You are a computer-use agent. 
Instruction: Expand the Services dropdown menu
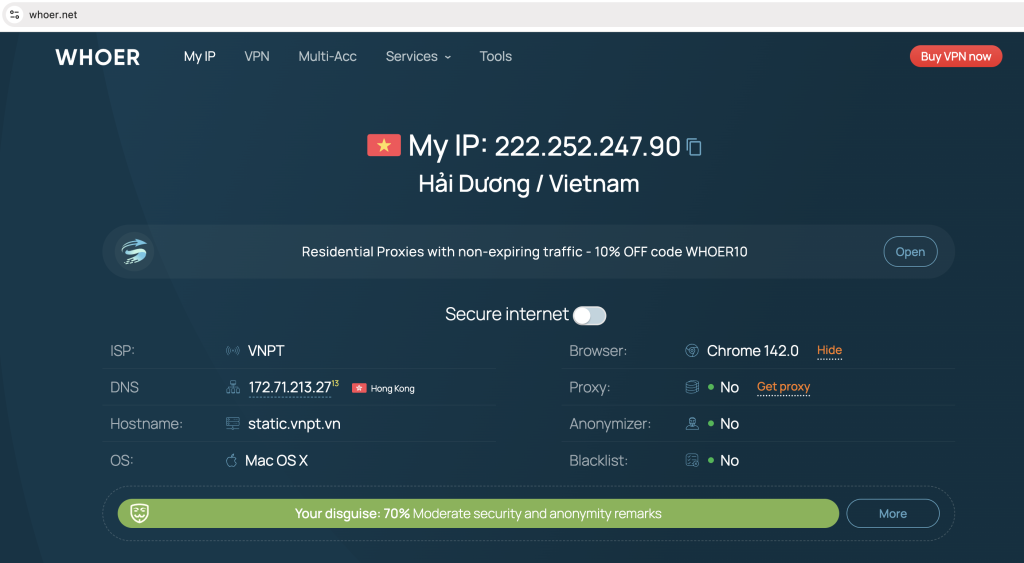(418, 57)
